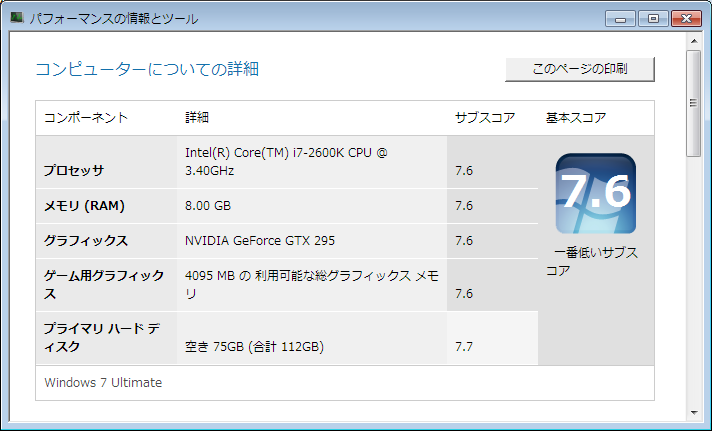Click the 4095 MB graphics memory detail
712x431 pixels.
tap(312, 285)
